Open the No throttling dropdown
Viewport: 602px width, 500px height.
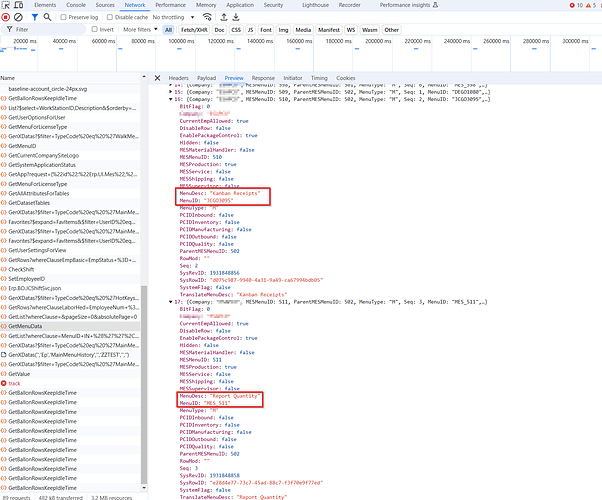point(173,17)
